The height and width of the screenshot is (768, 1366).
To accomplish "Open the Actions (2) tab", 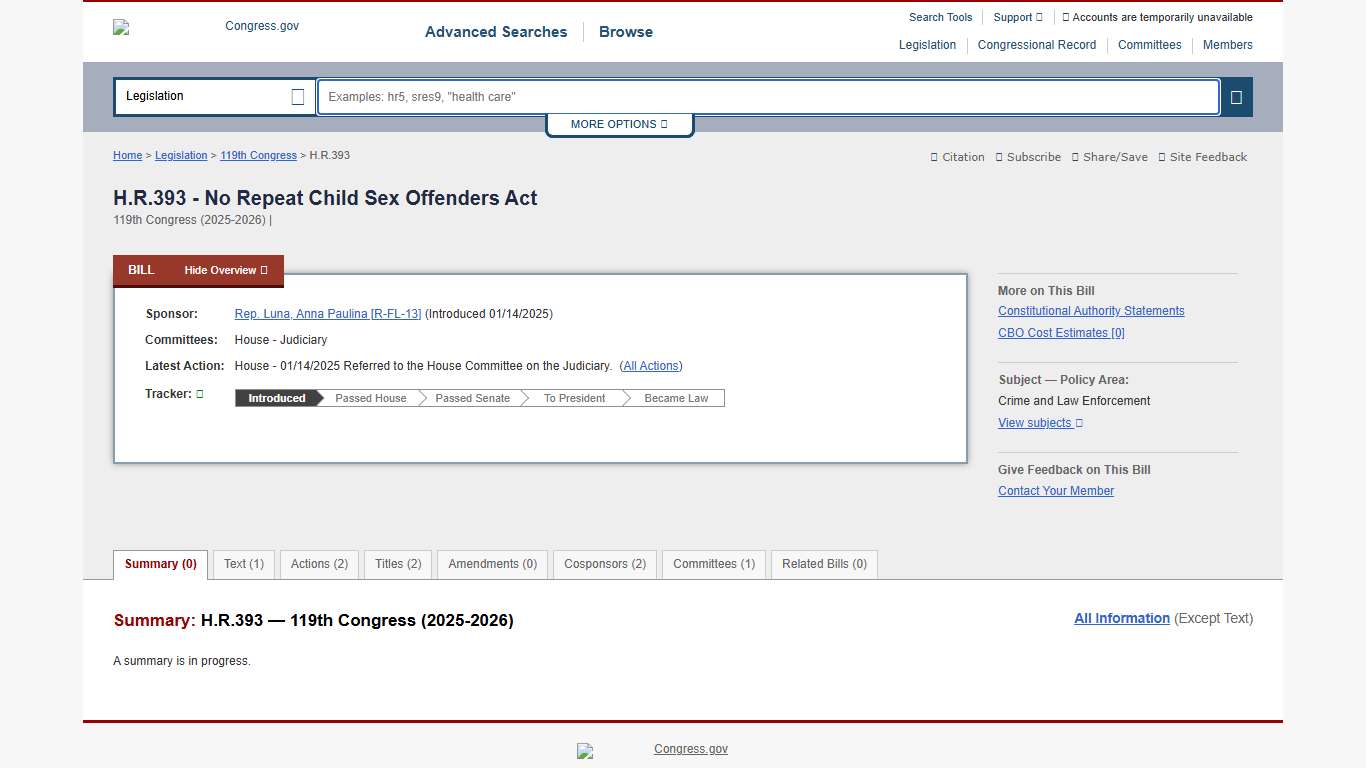I will pos(318,564).
